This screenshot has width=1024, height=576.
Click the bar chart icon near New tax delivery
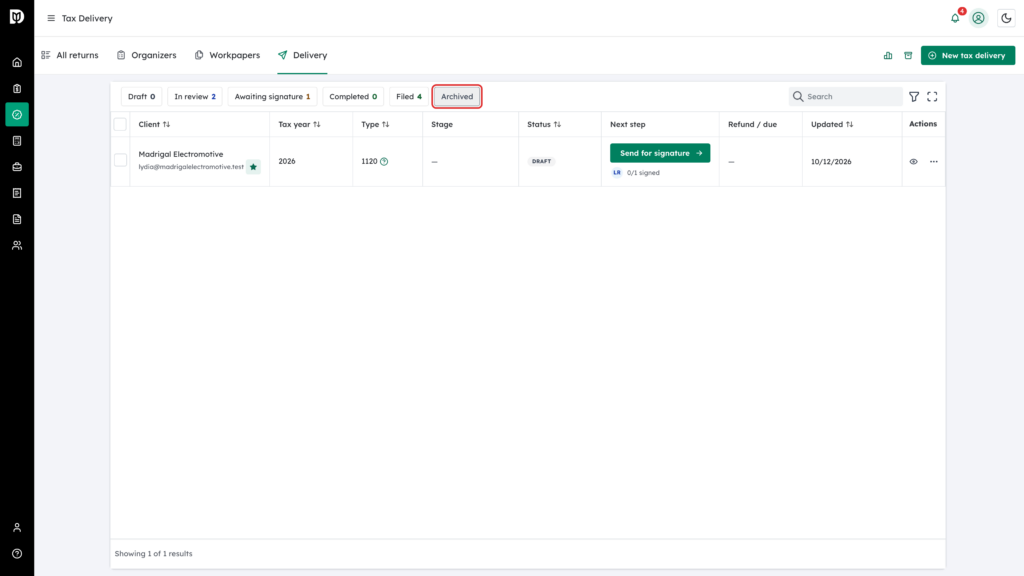click(888, 56)
